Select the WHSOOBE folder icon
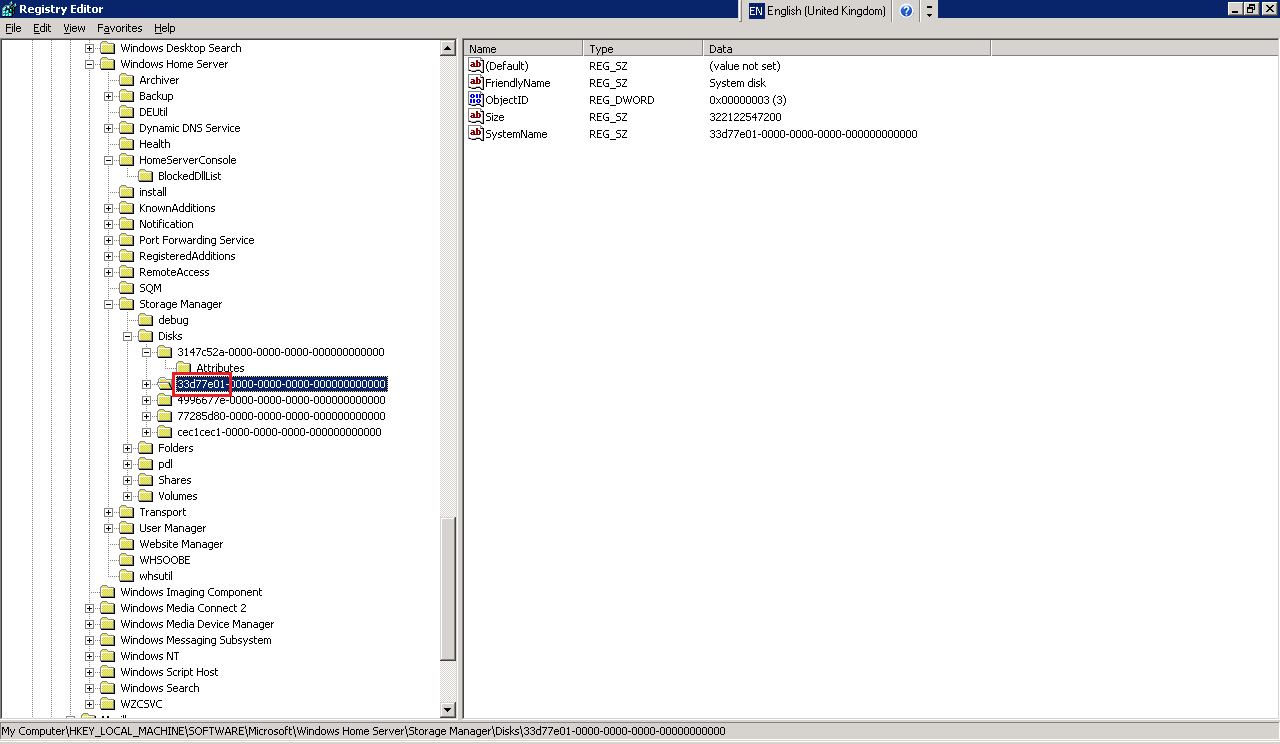Image resolution: width=1280 pixels, height=744 pixels. coord(126,560)
